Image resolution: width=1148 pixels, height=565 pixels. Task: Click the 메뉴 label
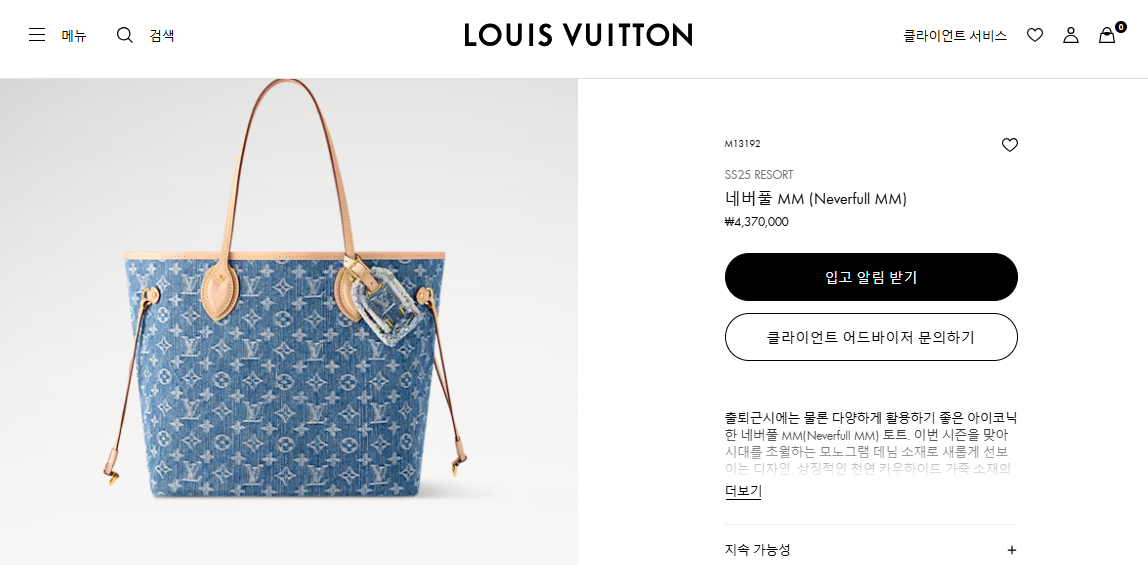click(x=74, y=35)
